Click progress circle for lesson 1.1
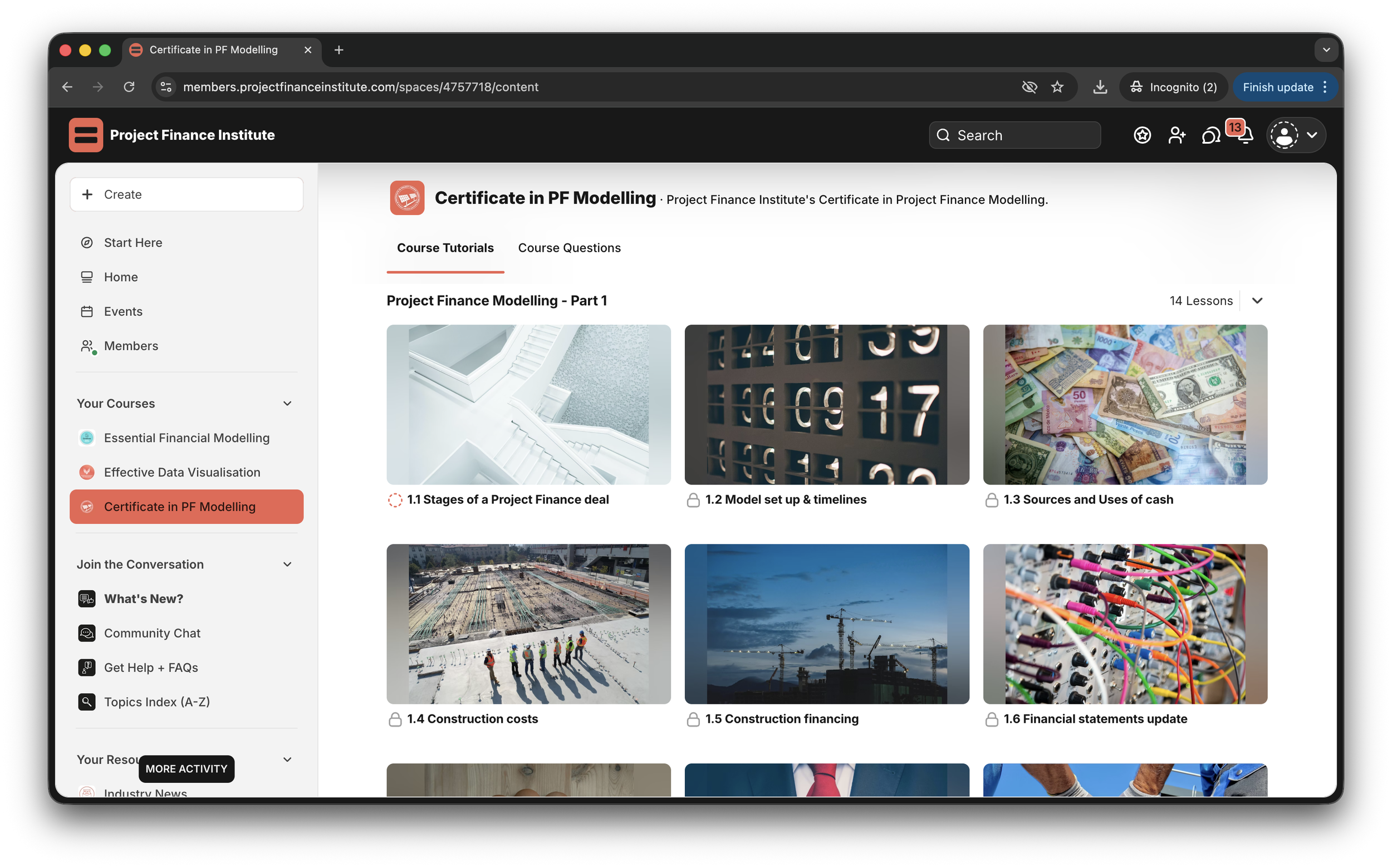 395,500
